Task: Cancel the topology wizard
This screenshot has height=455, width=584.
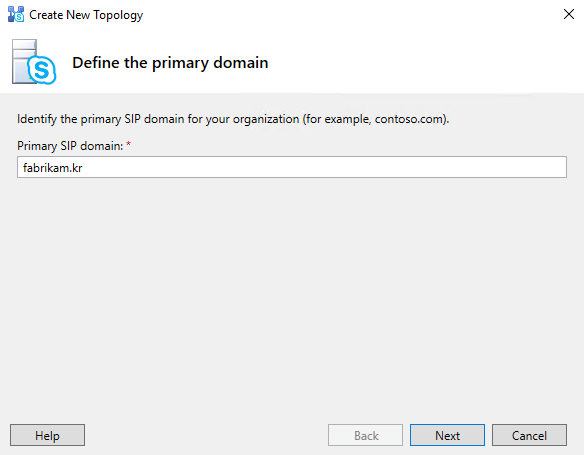Action: pyautogui.click(x=529, y=435)
